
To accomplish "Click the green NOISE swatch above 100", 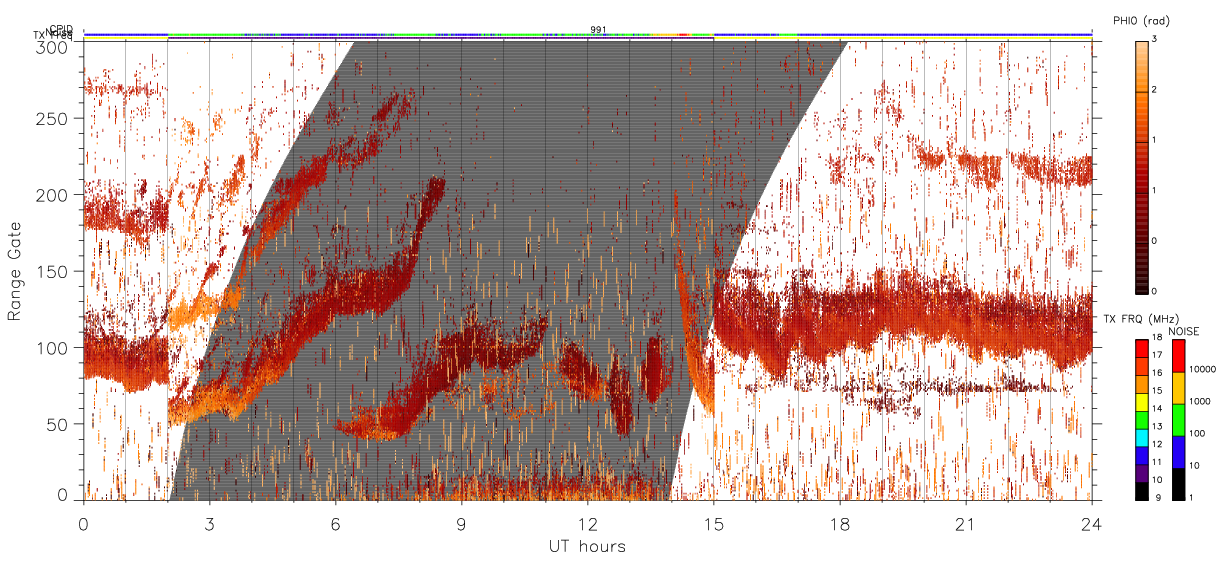I will click(x=1177, y=419).
